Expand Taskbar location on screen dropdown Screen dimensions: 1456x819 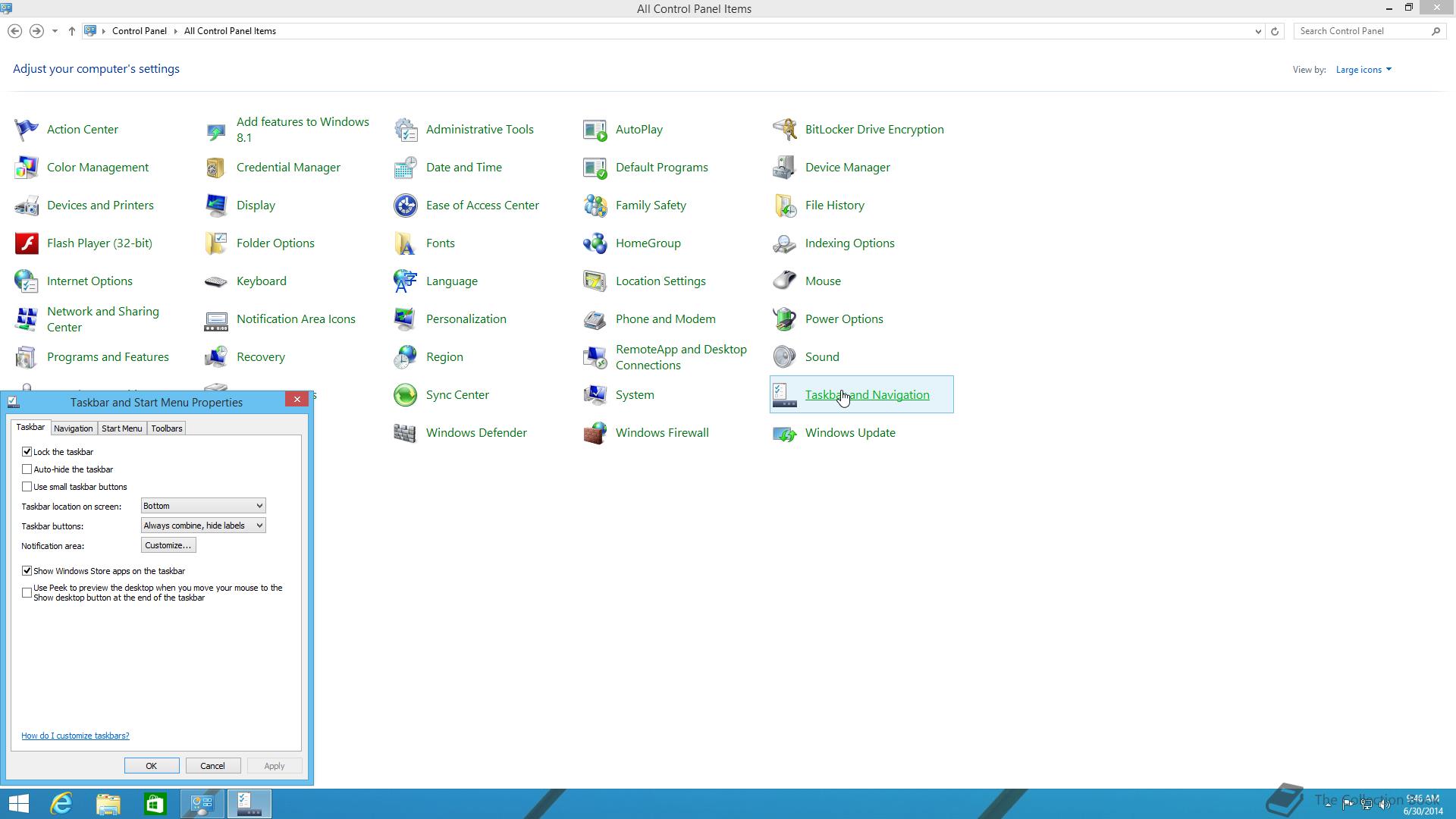click(x=203, y=506)
